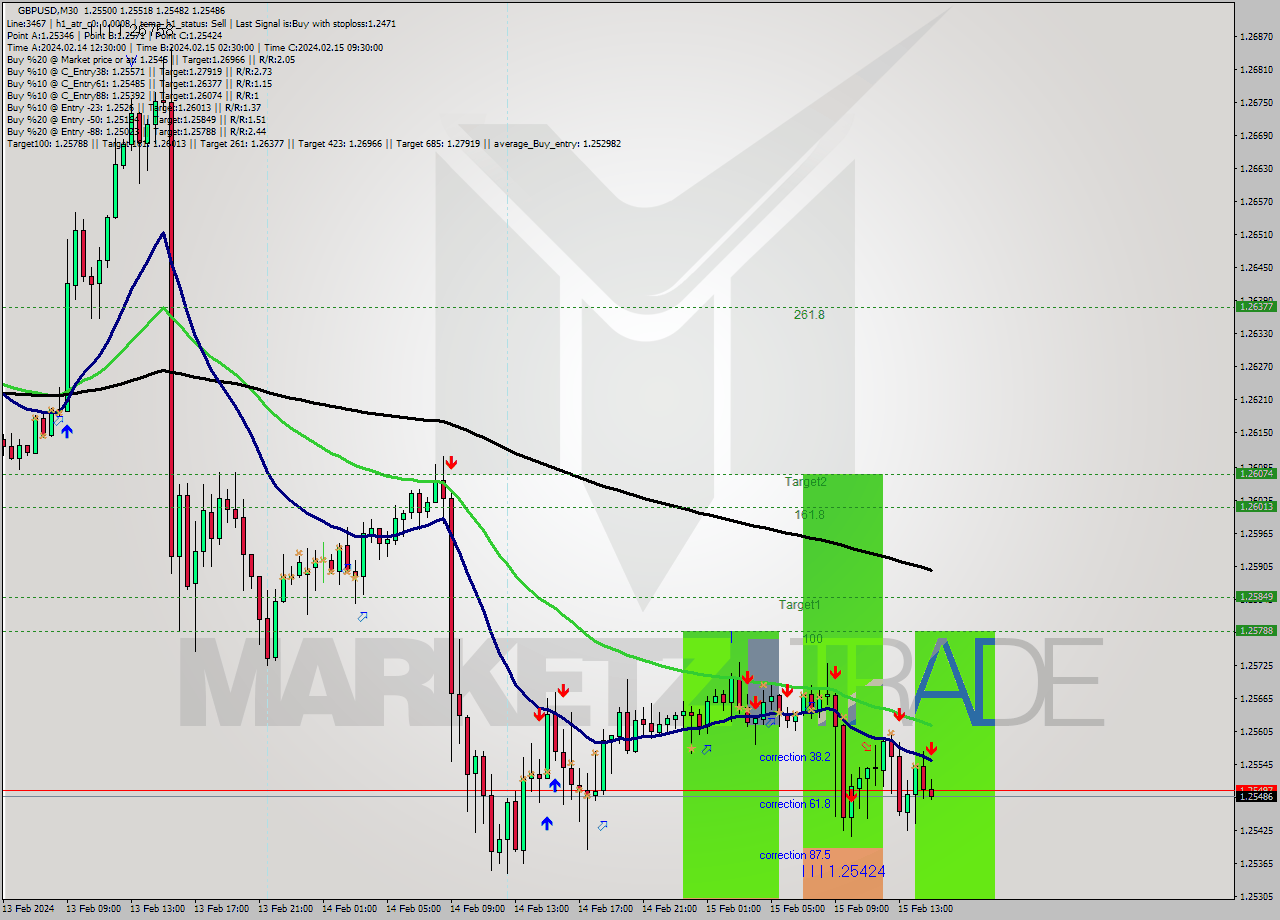Screen dimensions: 1280x920
Task: Click the last red down arrow near 15 Feb 13:00
Action: 931,748
